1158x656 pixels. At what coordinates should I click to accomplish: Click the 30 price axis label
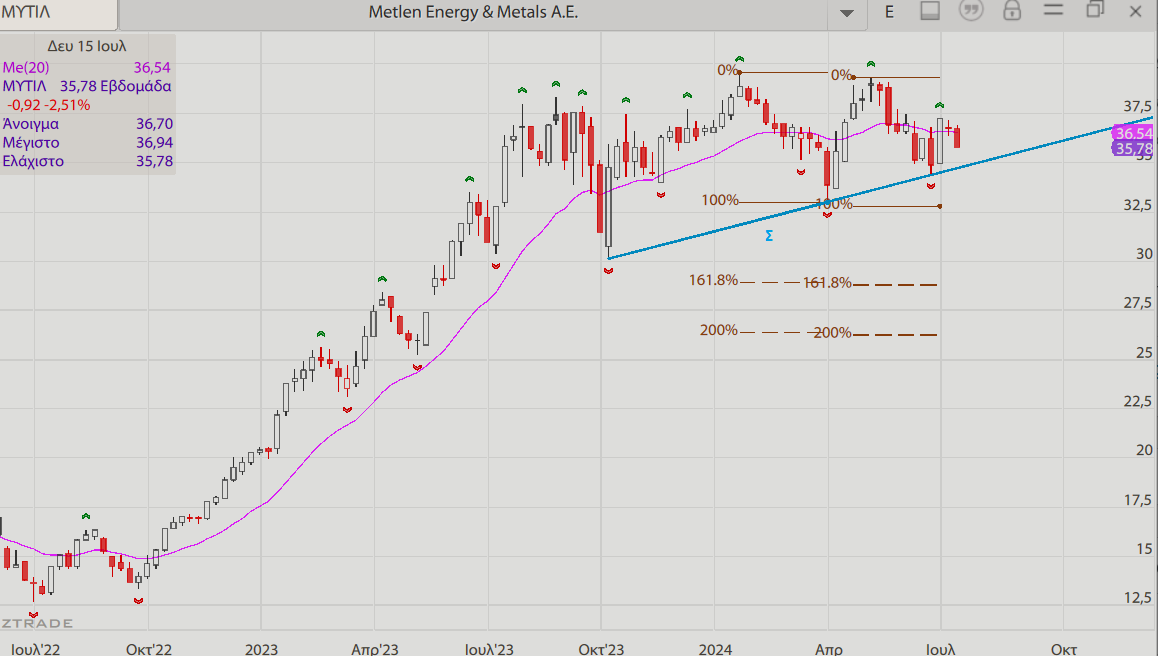click(1144, 254)
